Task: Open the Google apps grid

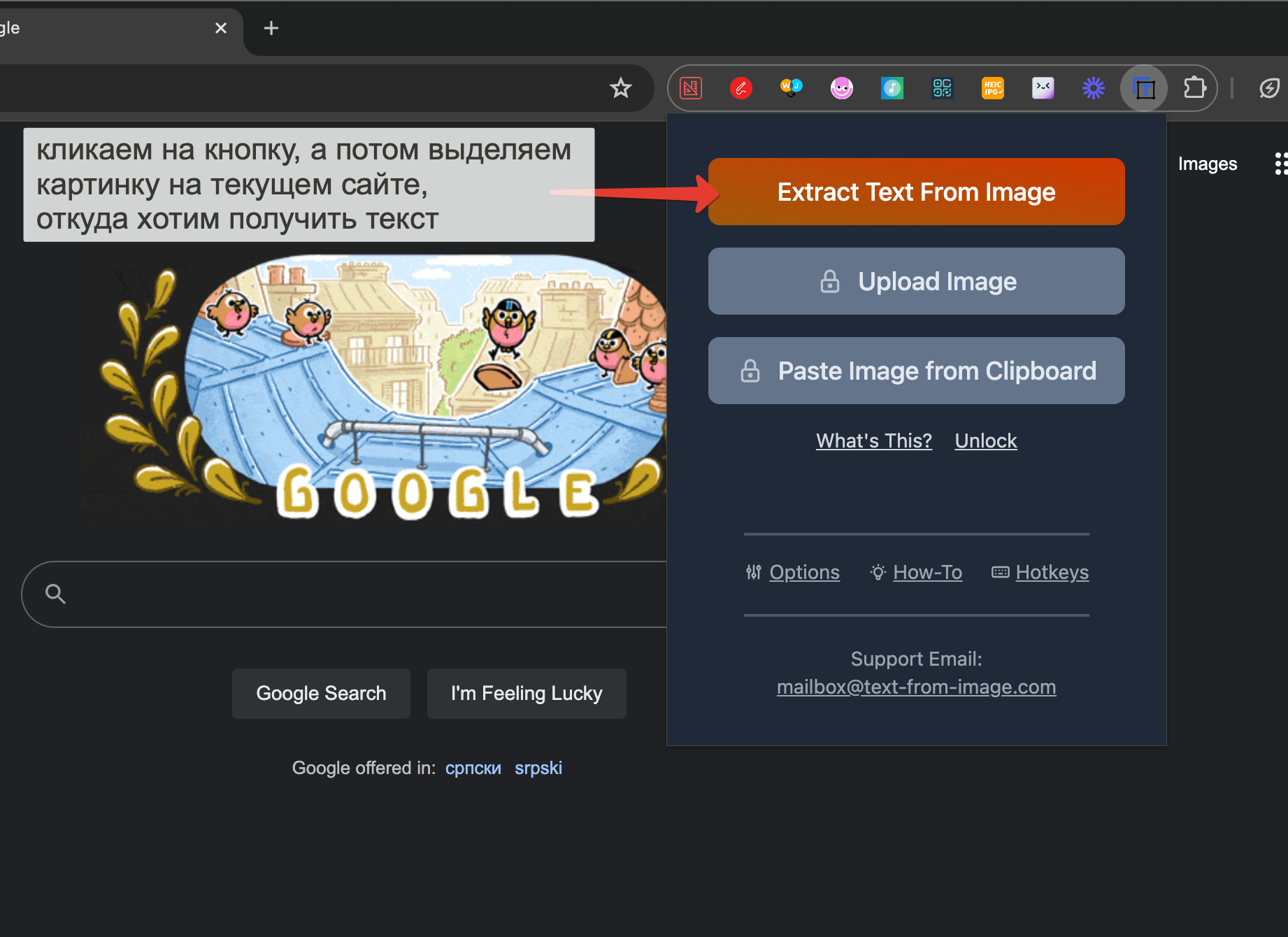Action: click(1281, 164)
